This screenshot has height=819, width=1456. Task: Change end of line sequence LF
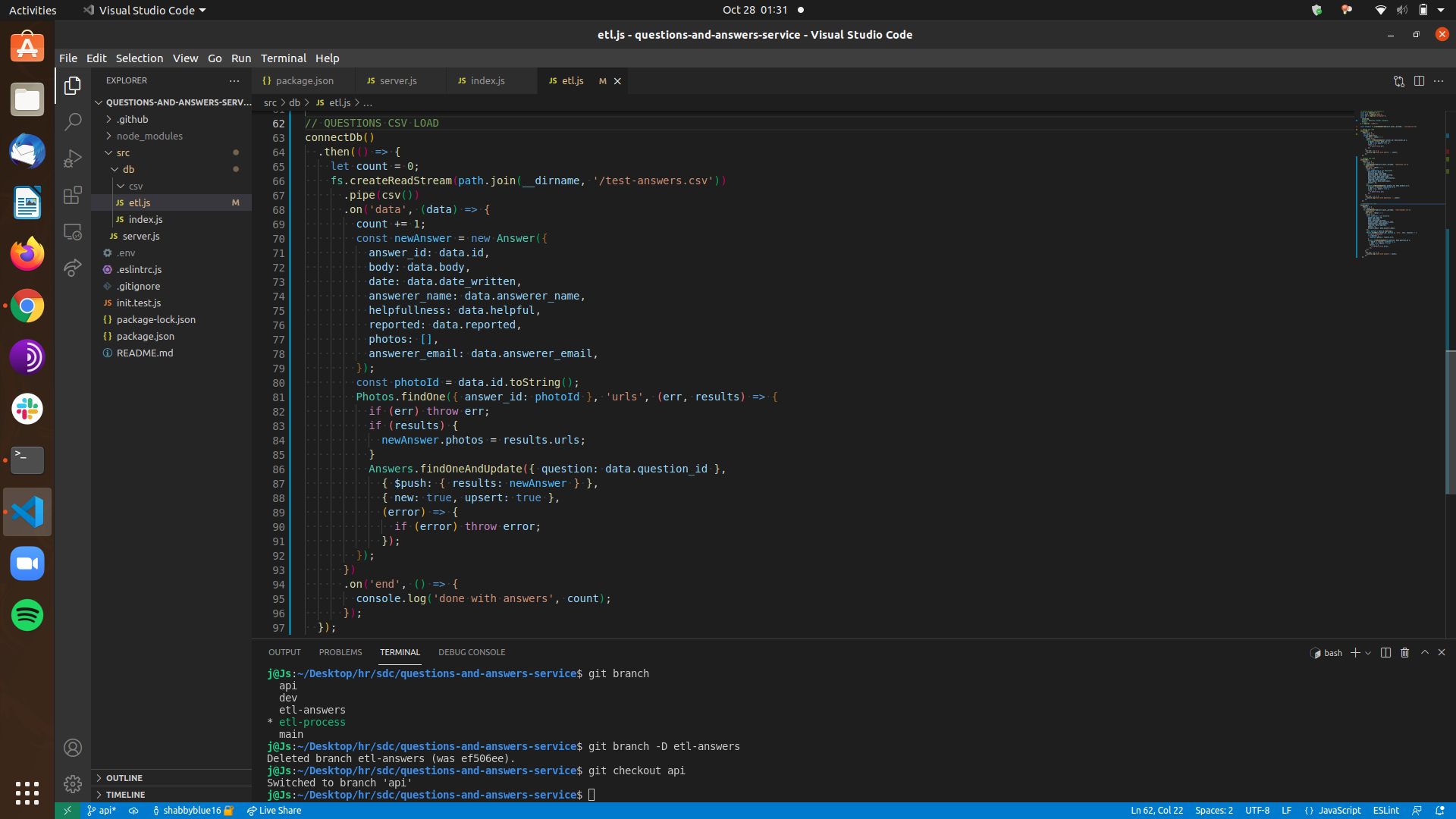pos(1286,811)
